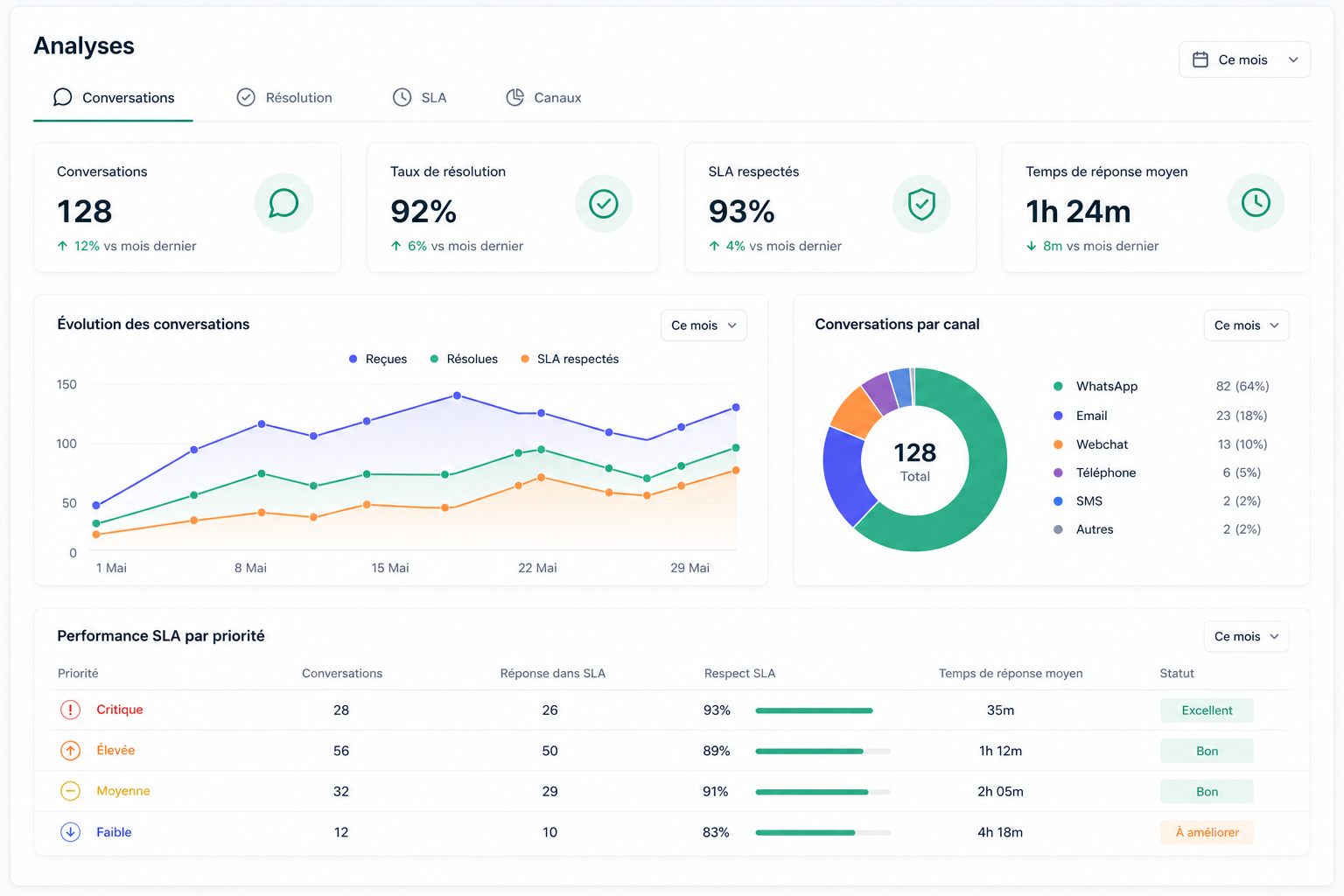
Task: Click the blue down-arrow icon for Faible priority
Action: pos(70,832)
